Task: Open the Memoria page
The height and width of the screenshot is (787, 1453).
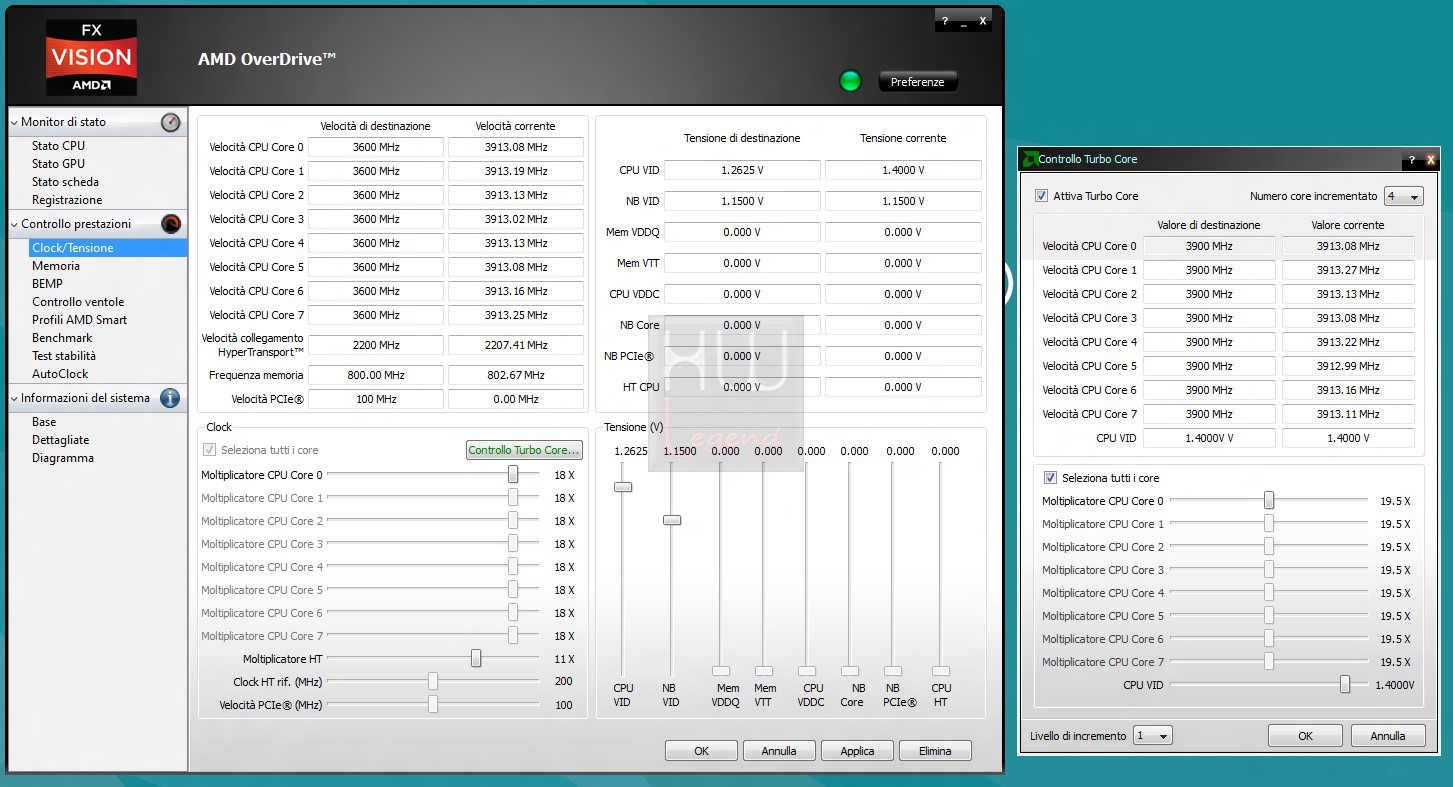Action: pyautogui.click(x=56, y=266)
